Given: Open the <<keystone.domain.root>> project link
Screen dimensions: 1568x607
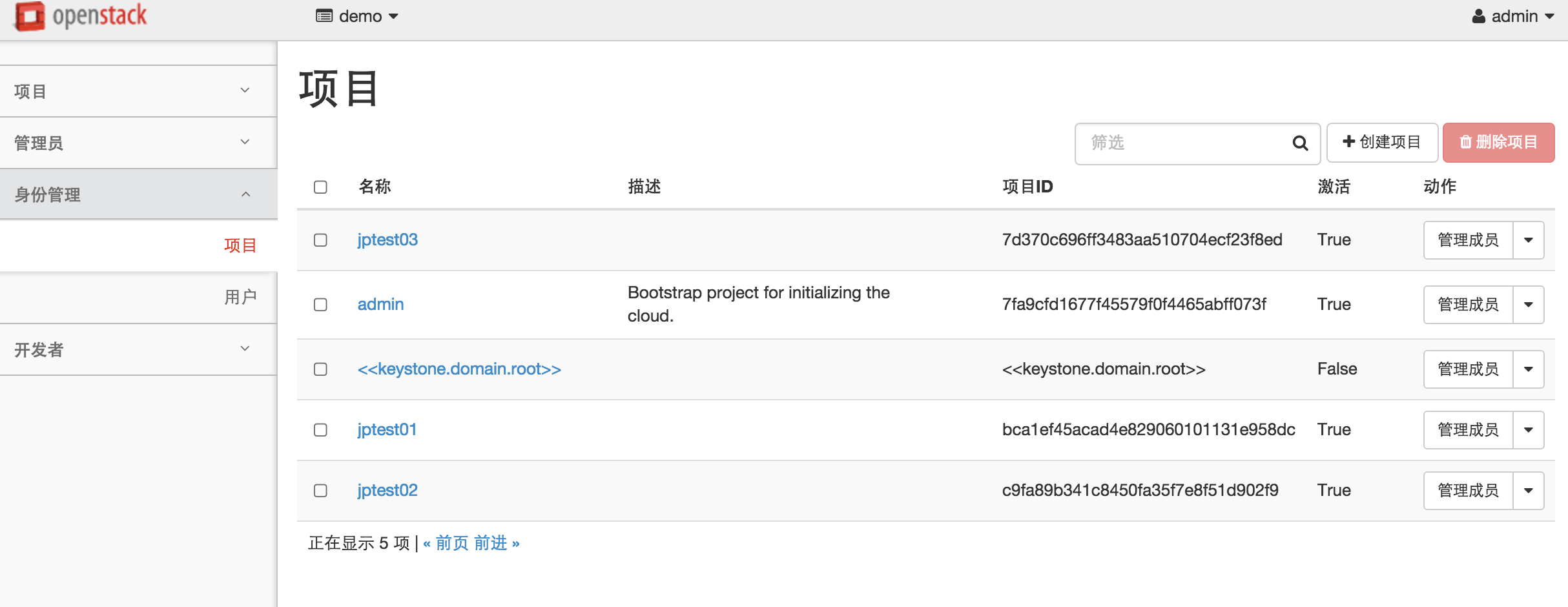Looking at the screenshot, I should coord(459,369).
